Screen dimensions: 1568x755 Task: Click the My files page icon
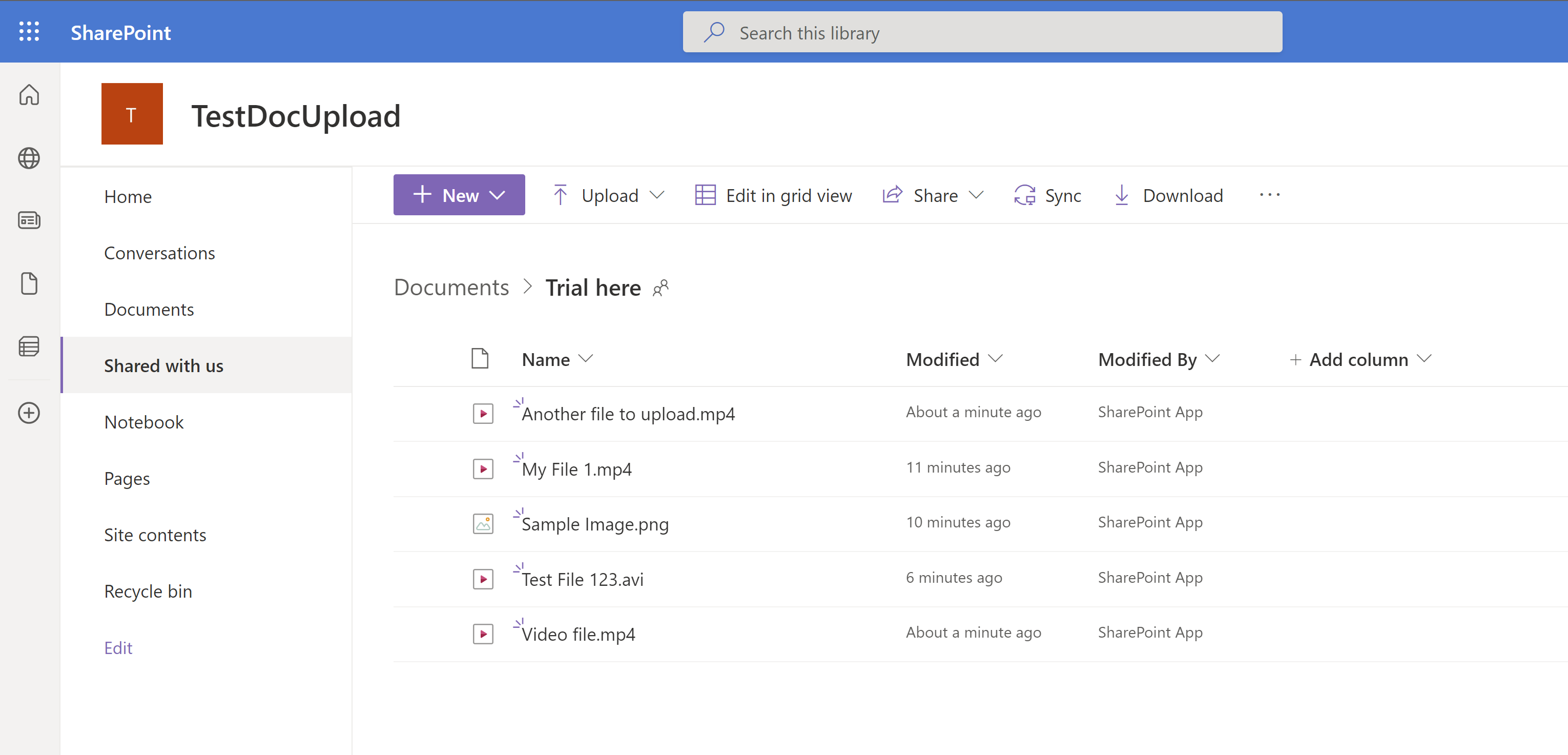coord(29,284)
